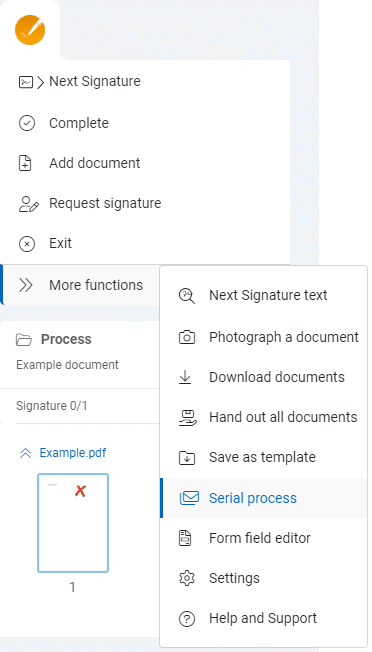The width and height of the screenshot is (372, 652).
Task: Click the Example document process name
Action: pyautogui.click(x=67, y=365)
